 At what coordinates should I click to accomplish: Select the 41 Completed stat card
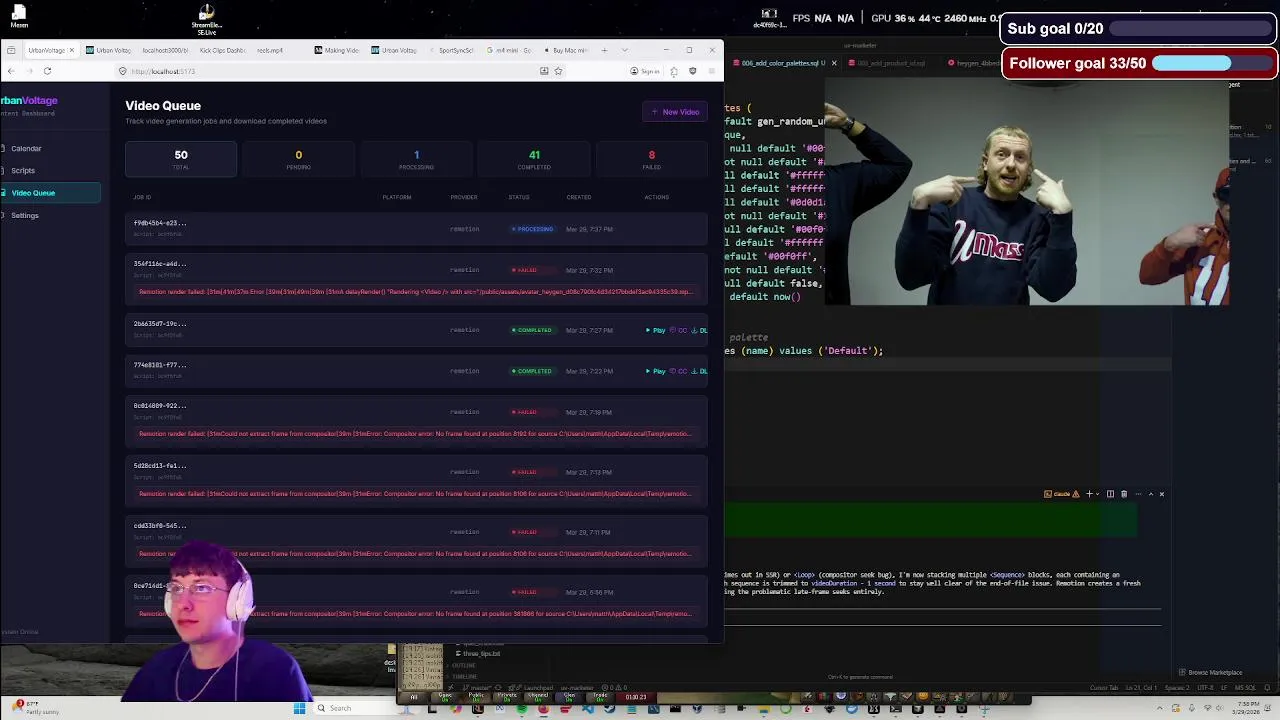534,159
